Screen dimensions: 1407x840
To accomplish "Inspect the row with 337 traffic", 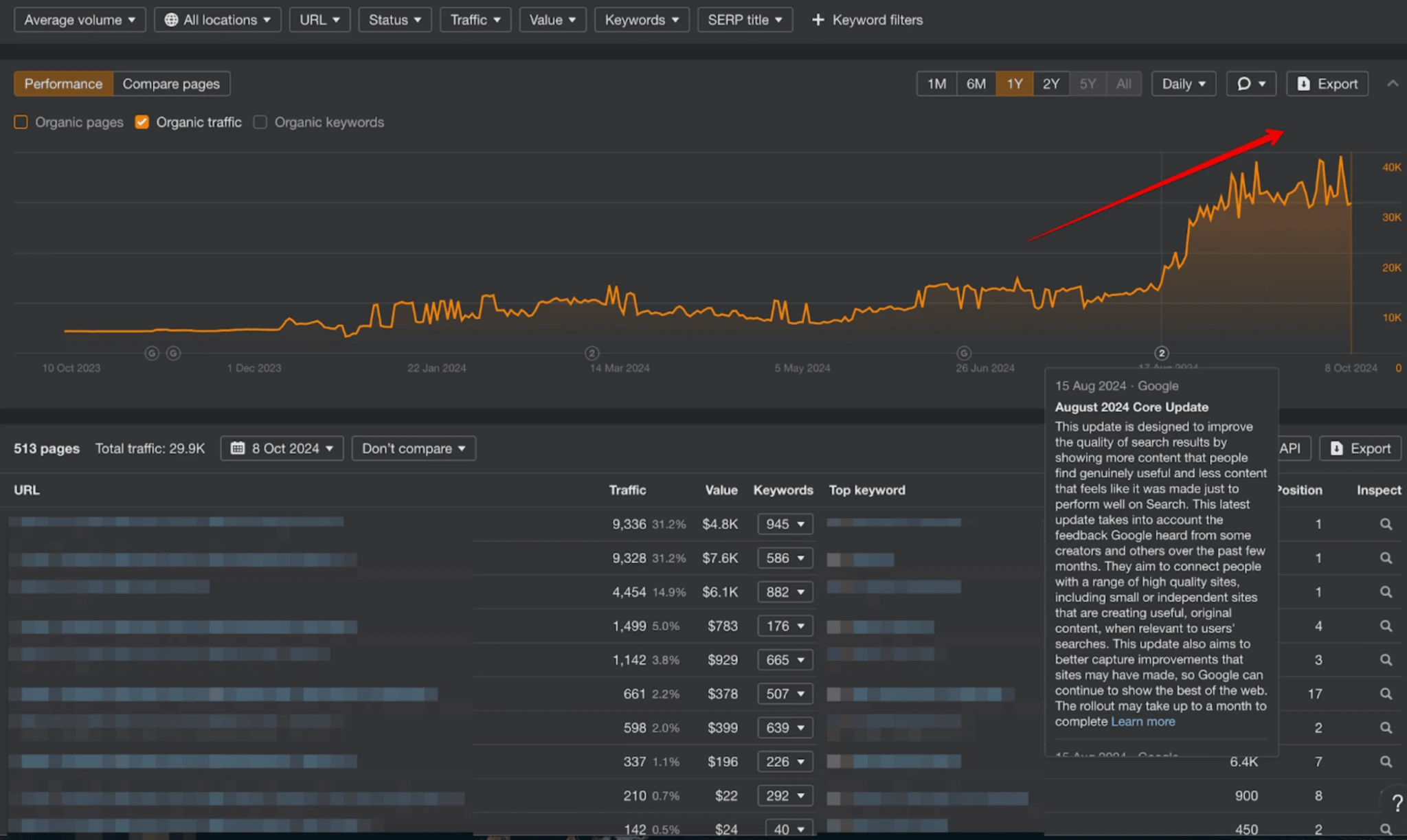I will point(1386,762).
